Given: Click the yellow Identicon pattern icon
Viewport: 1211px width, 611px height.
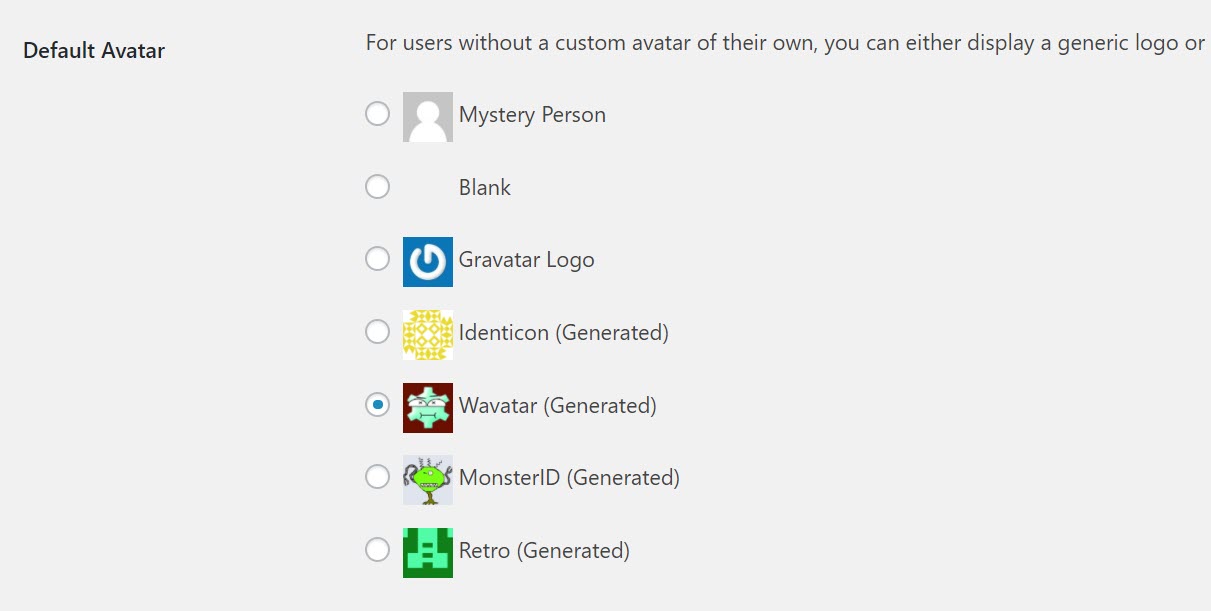Looking at the screenshot, I should tap(428, 335).
